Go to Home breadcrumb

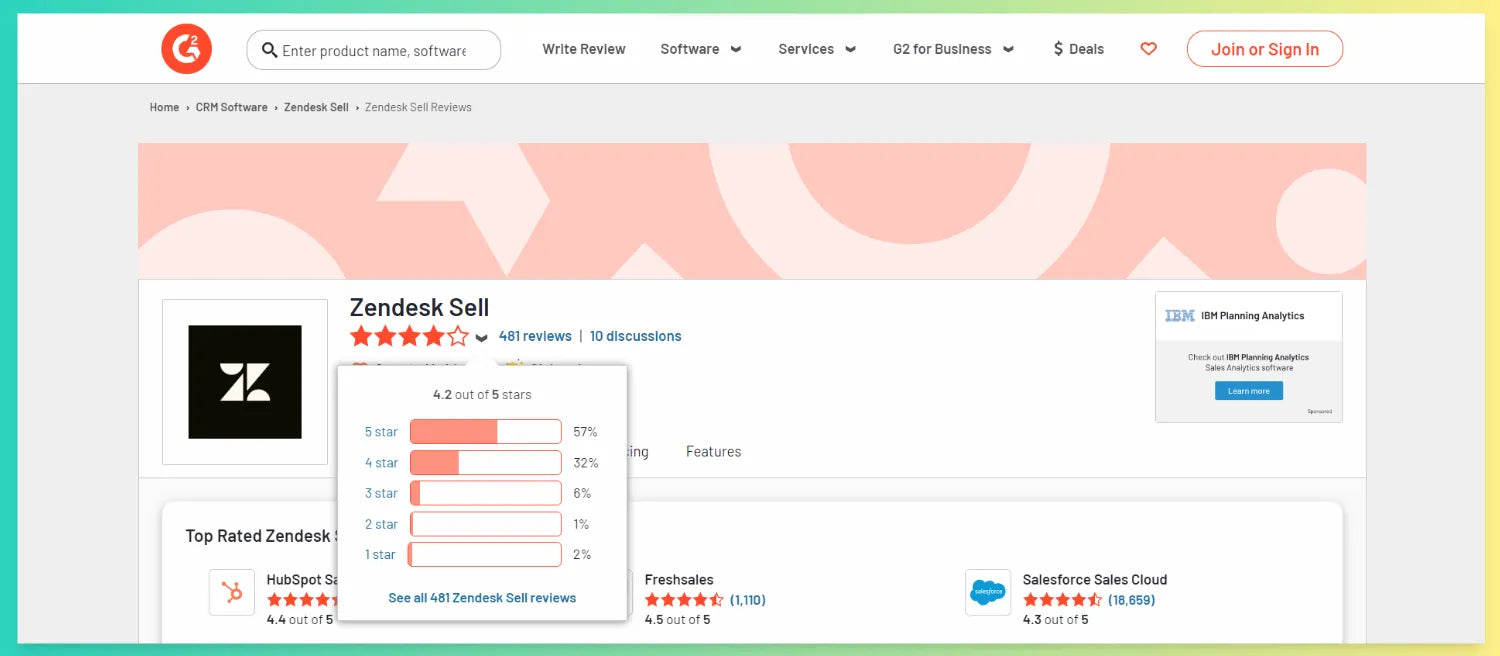164,107
